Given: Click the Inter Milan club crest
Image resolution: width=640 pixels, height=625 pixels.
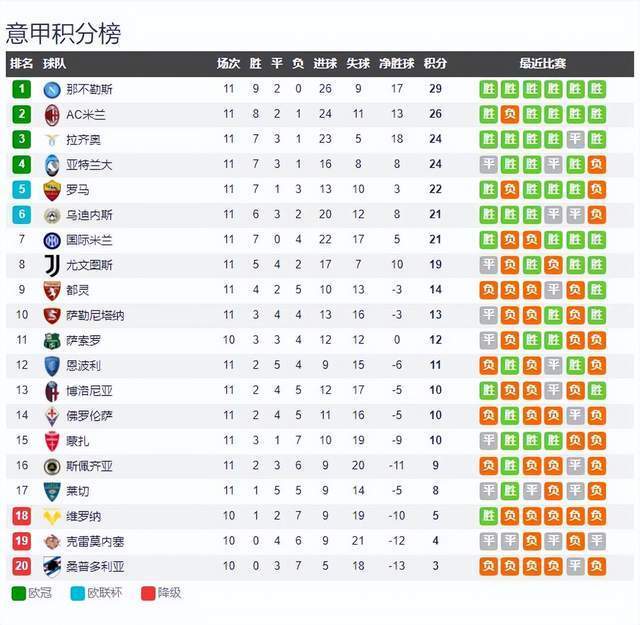Looking at the screenshot, I should click(52, 240).
